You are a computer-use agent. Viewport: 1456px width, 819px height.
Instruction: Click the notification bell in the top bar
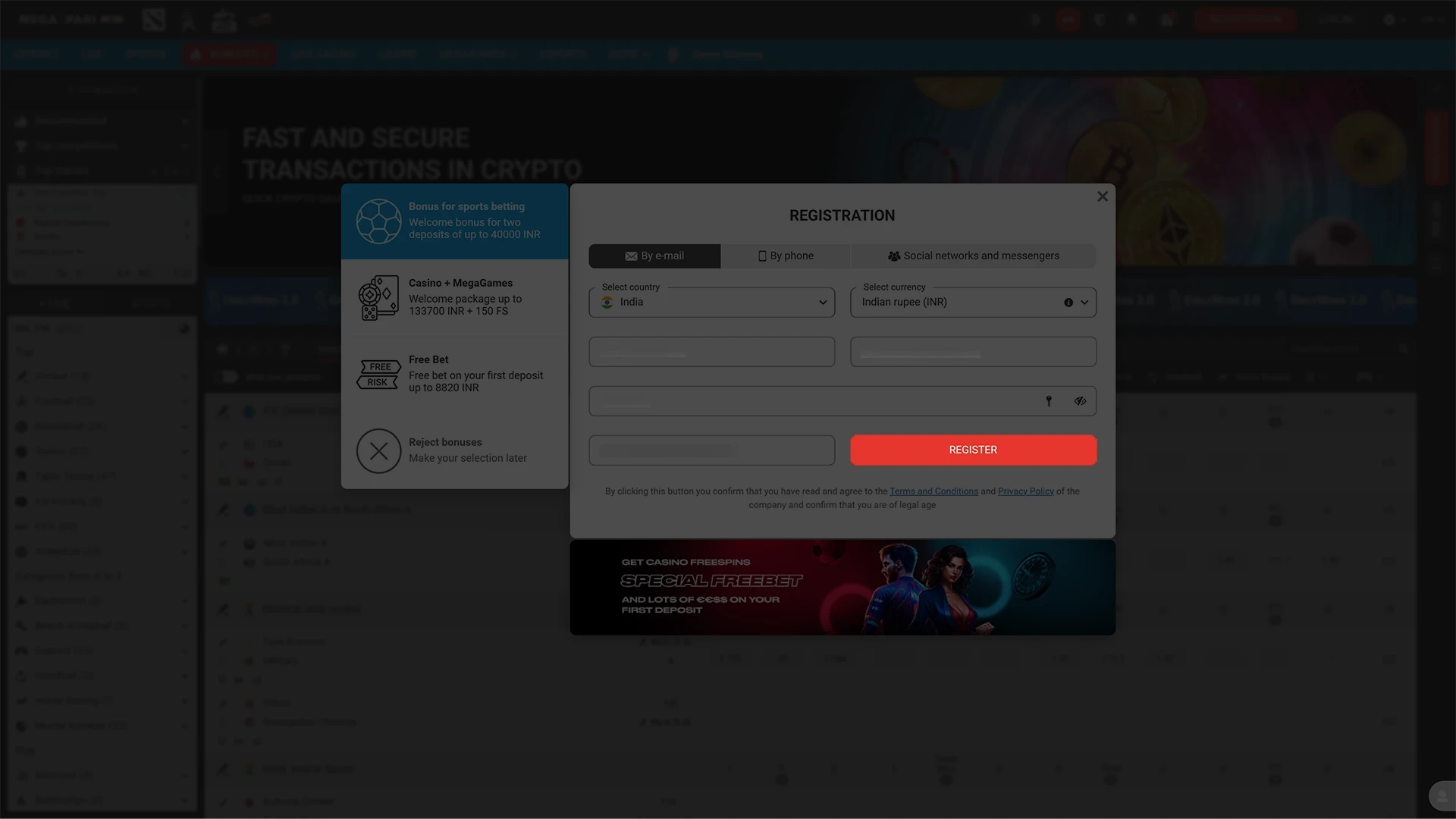tap(1131, 19)
